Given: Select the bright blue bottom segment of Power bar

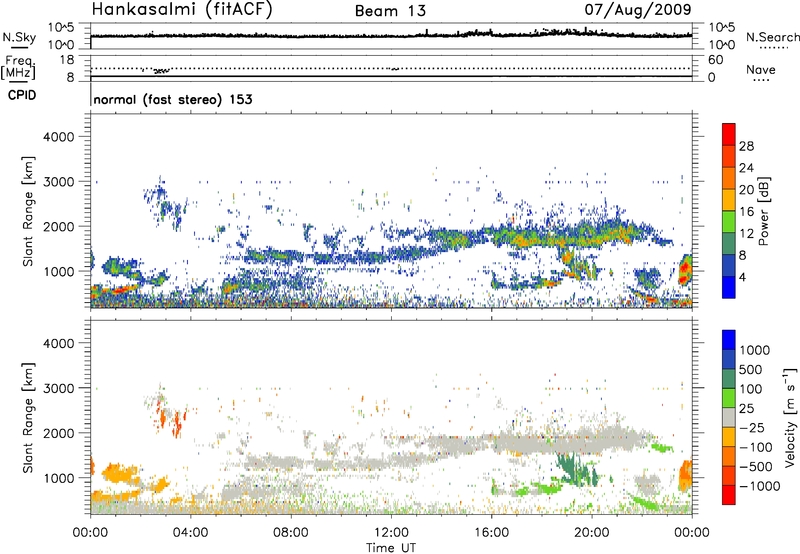Looking at the screenshot, I should click(x=729, y=287).
